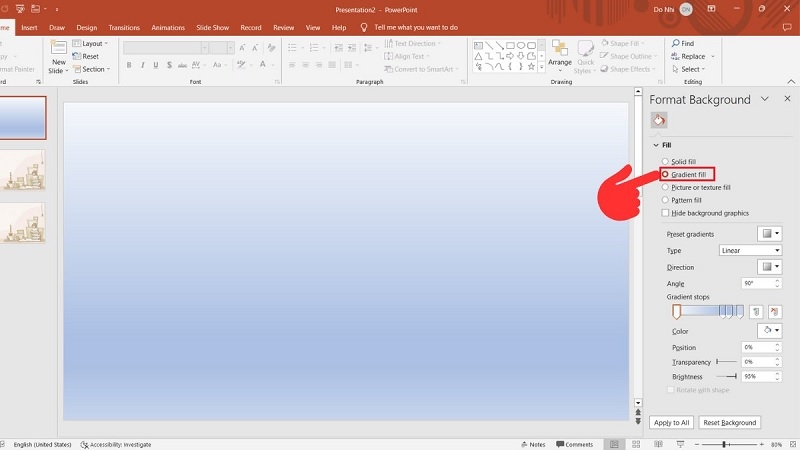This screenshot has height=450, width=800.
Task: Remove the selected gradient stop
Action: pos(774,311)
